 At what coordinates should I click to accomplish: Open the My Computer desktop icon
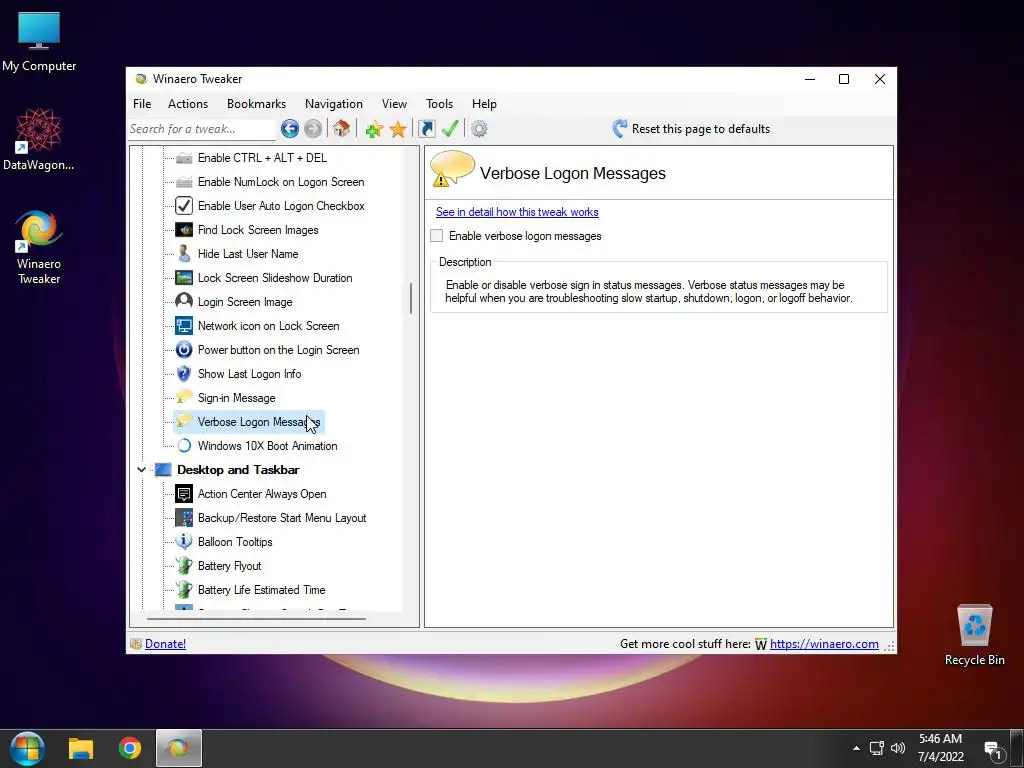pos(39,42)
